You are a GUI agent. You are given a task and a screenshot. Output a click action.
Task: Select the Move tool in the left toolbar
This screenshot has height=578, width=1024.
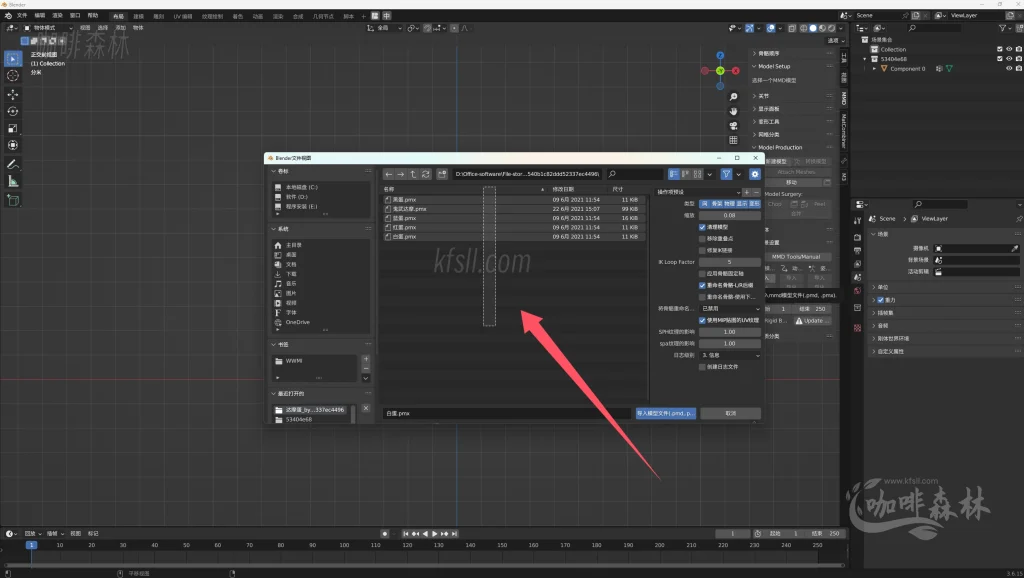(x=13, y=94)
